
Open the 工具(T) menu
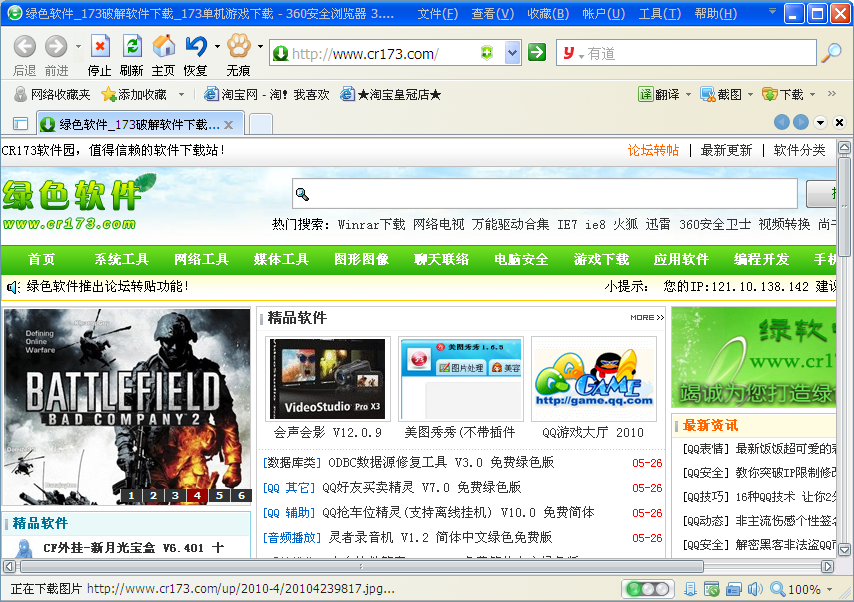point(659,14)
